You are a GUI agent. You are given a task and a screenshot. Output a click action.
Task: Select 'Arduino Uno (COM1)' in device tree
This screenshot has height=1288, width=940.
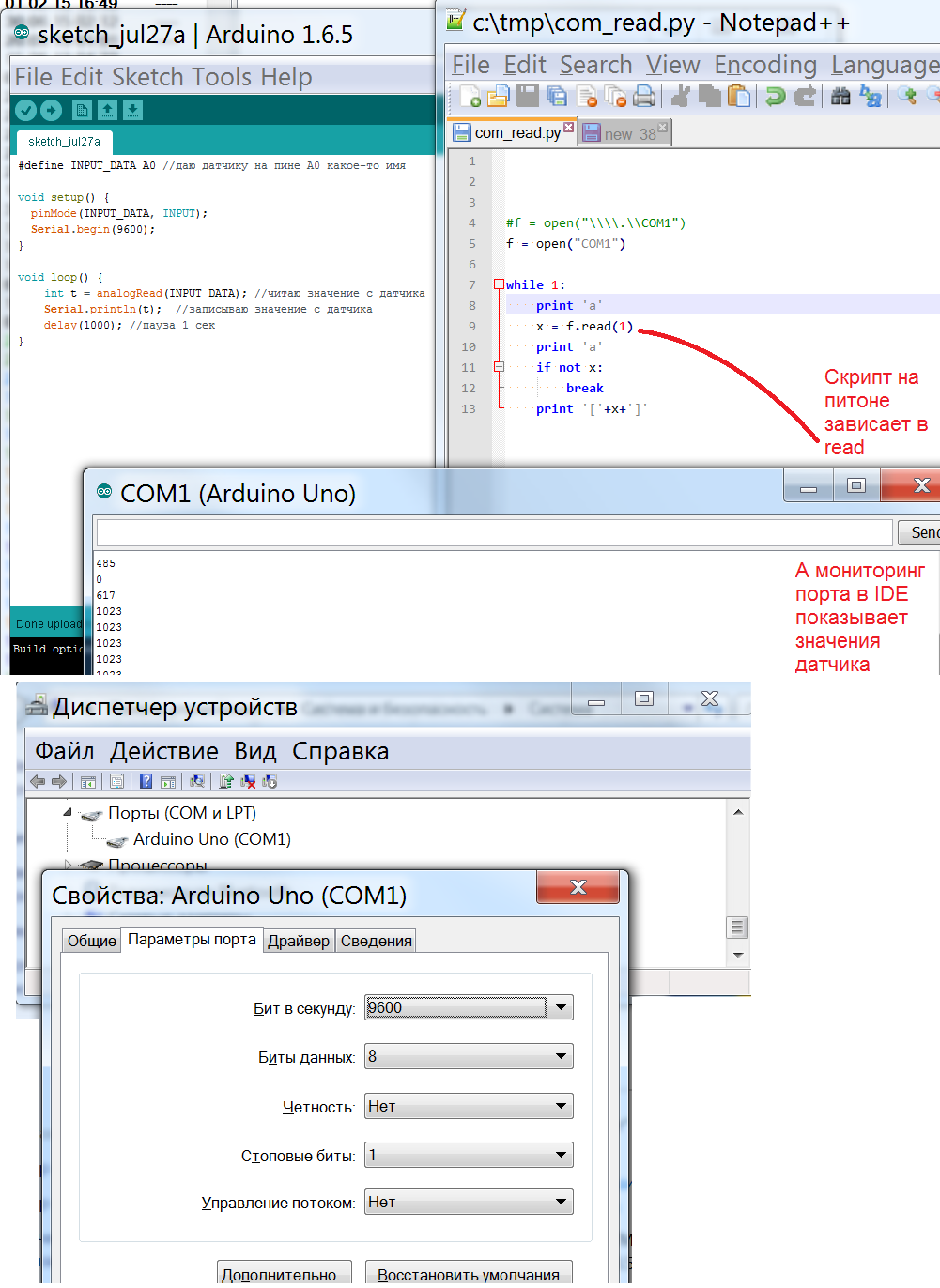coord(211,838)
